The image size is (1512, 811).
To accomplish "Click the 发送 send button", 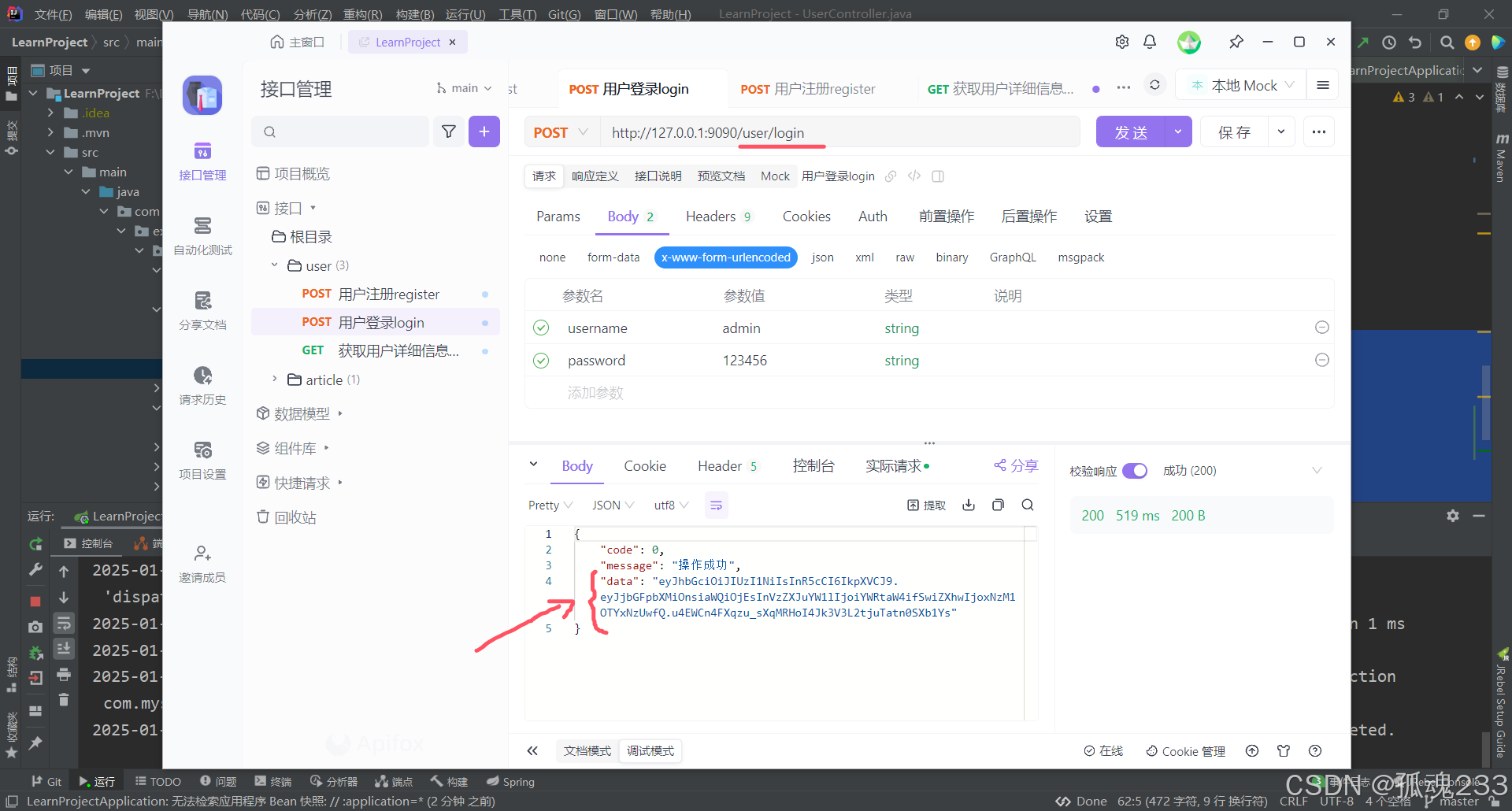I will pos(1131,131).
